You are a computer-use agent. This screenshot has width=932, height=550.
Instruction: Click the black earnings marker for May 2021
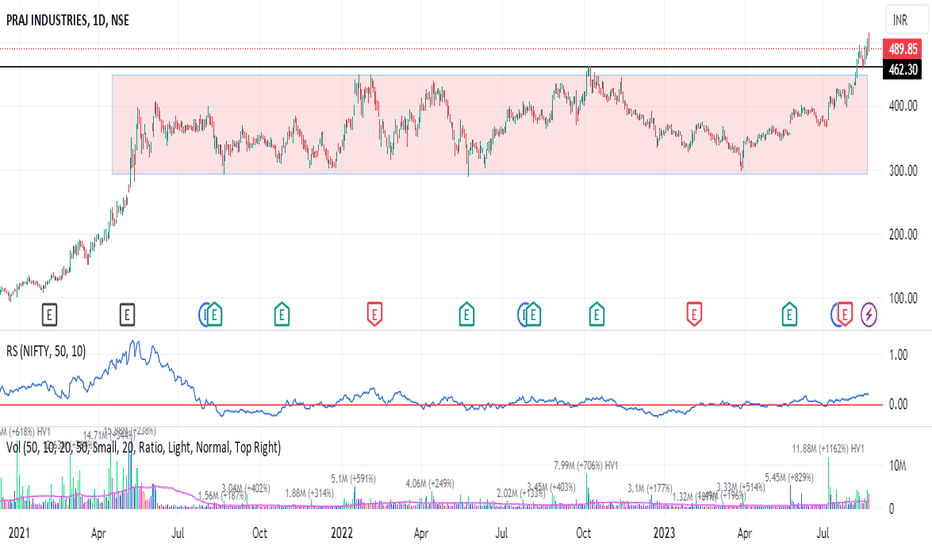[127, 315]
